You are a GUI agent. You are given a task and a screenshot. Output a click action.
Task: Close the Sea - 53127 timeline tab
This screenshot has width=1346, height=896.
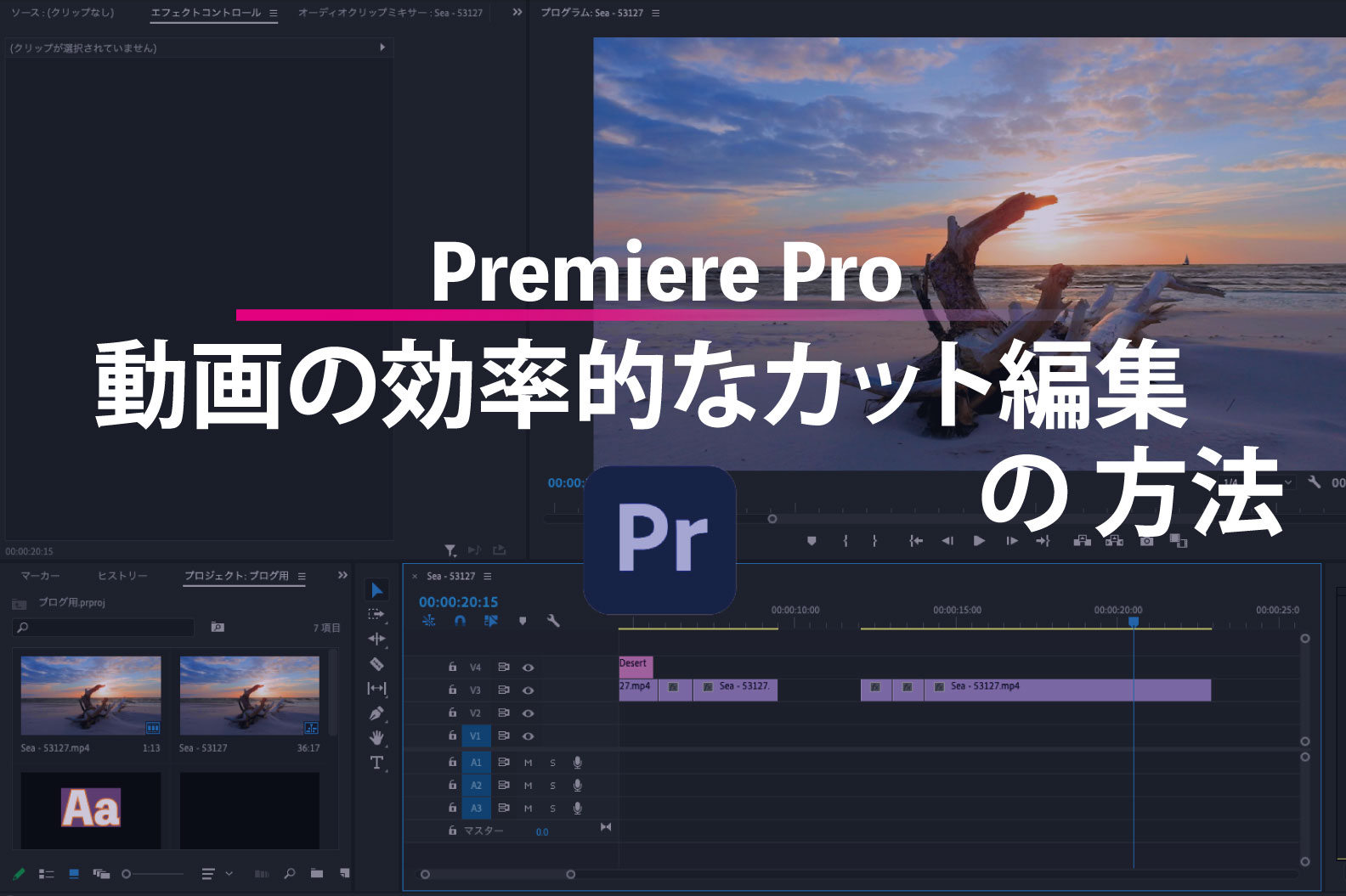click(415, 576)
